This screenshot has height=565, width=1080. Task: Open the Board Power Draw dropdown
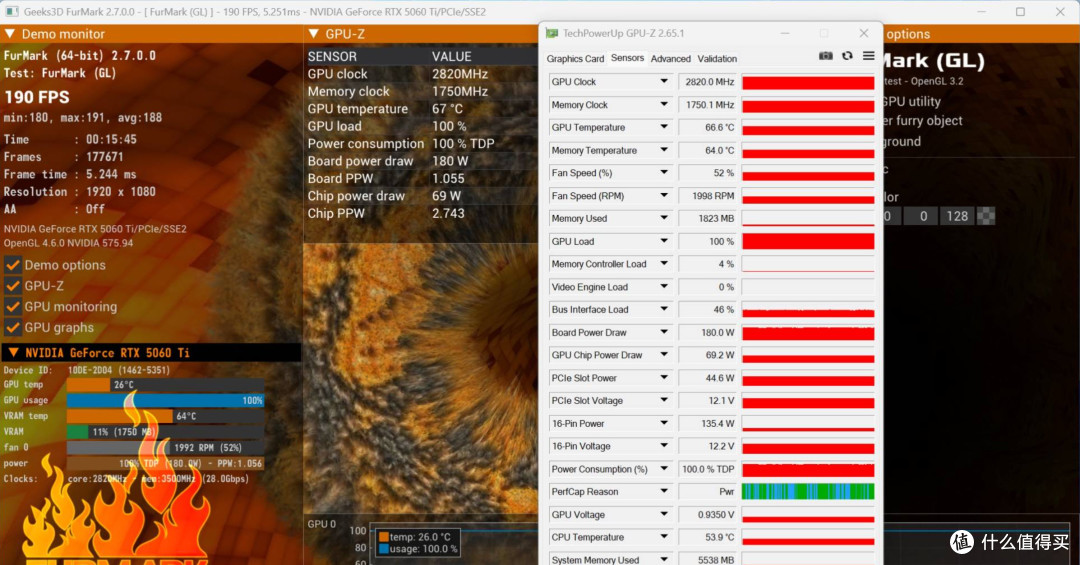[664, 332]
